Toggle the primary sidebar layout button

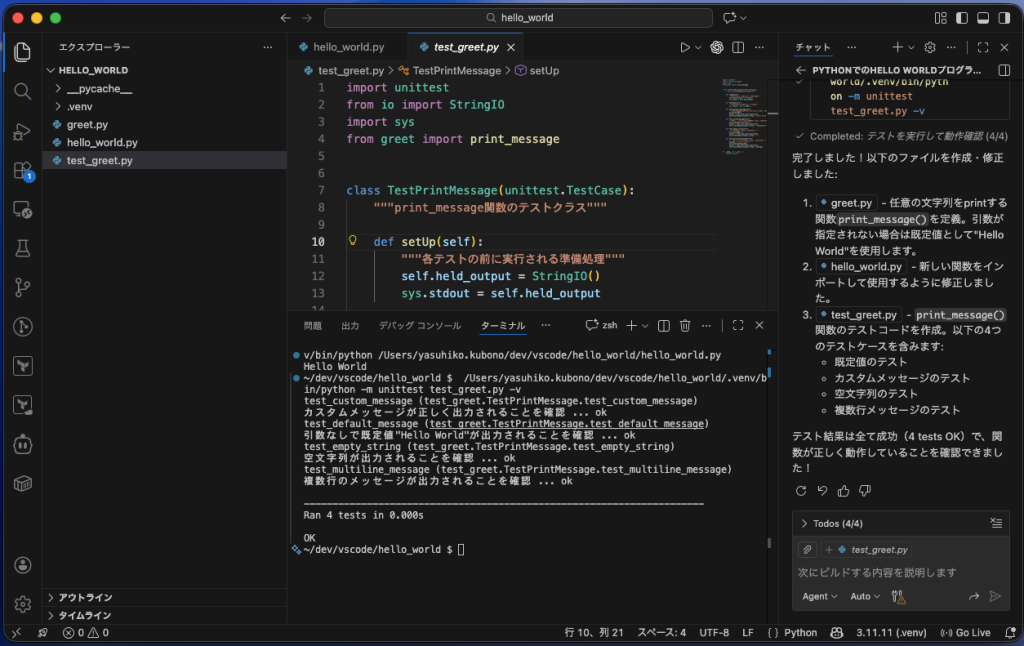click(x=961, y=18)
